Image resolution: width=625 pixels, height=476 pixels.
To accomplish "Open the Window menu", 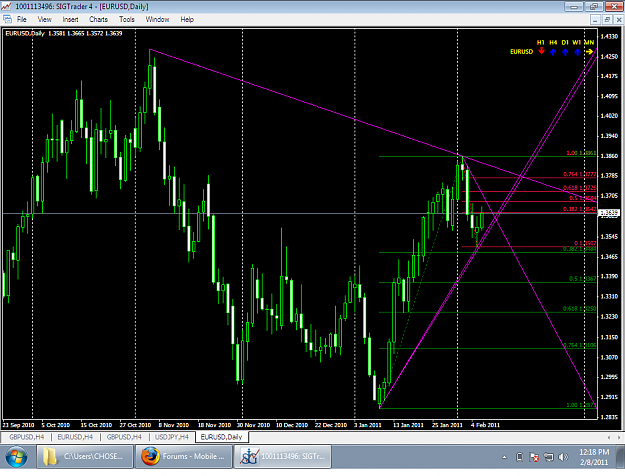I will (157, 19).
